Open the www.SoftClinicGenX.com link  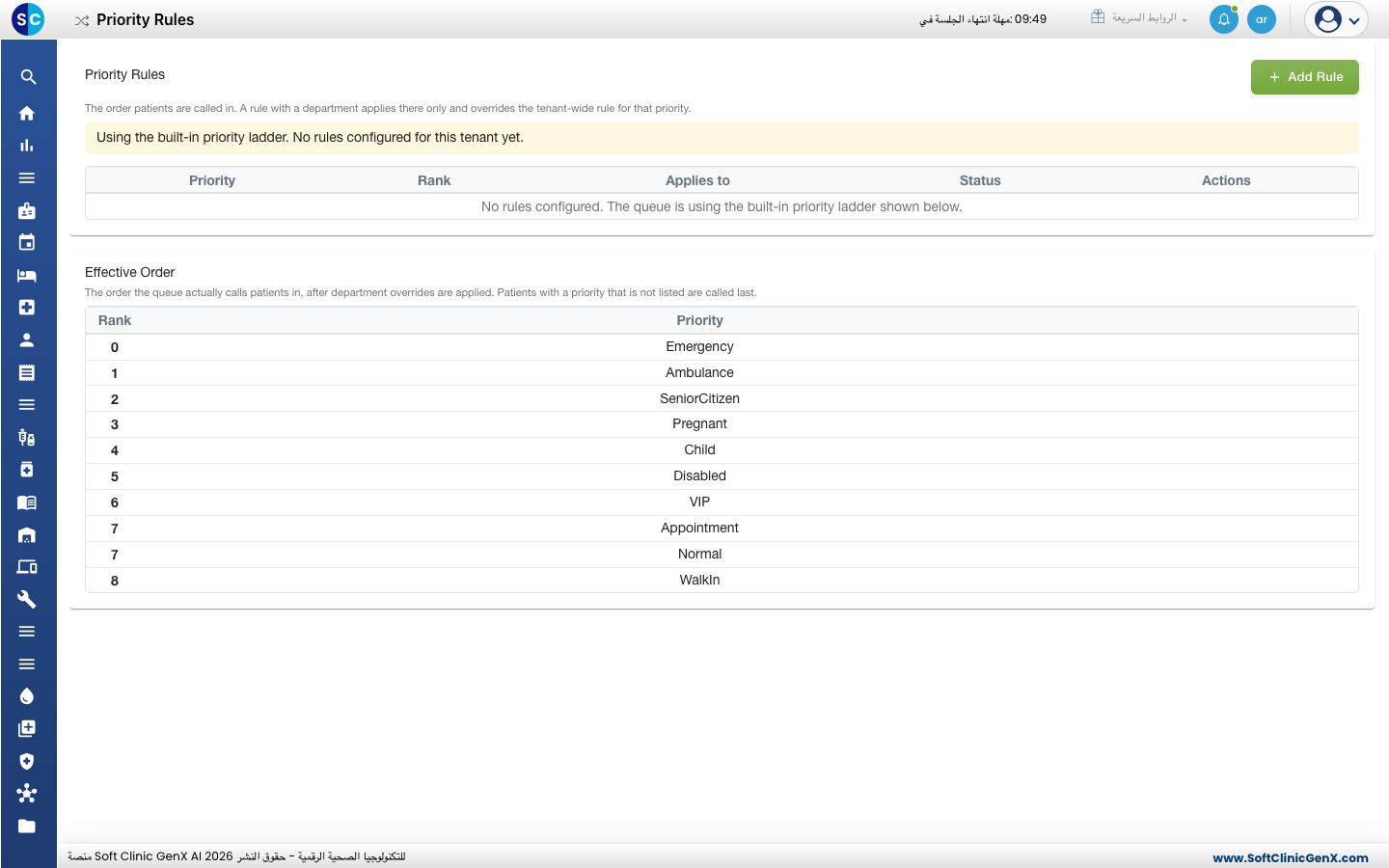click(1291, 857)
